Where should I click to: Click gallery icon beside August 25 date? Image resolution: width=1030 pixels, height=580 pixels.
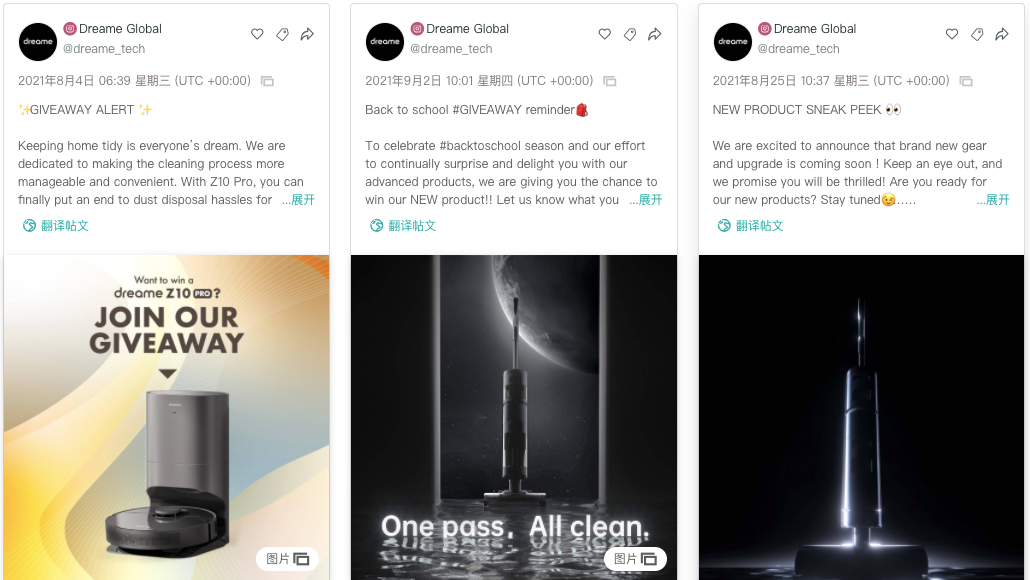(966, 81)
